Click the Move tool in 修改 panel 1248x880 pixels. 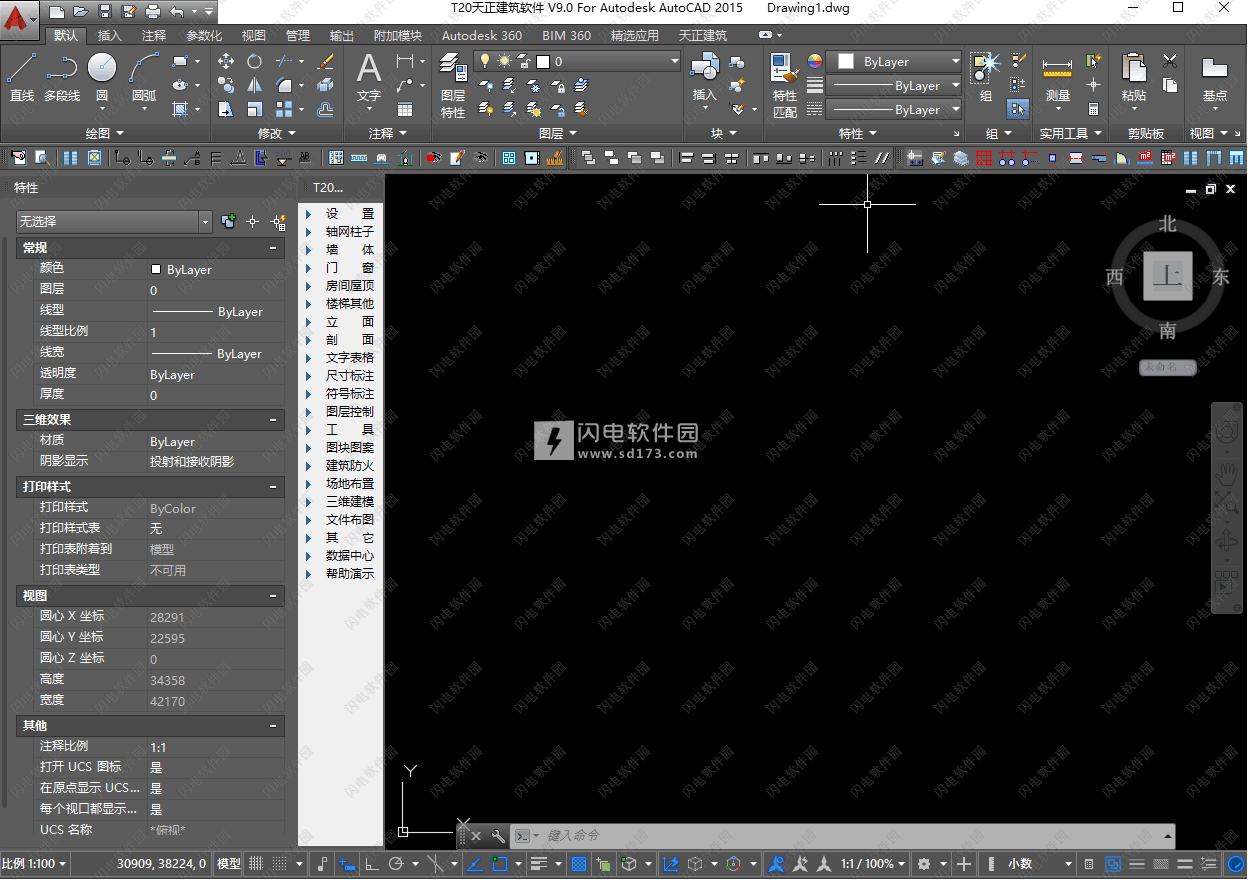[226, 61]
